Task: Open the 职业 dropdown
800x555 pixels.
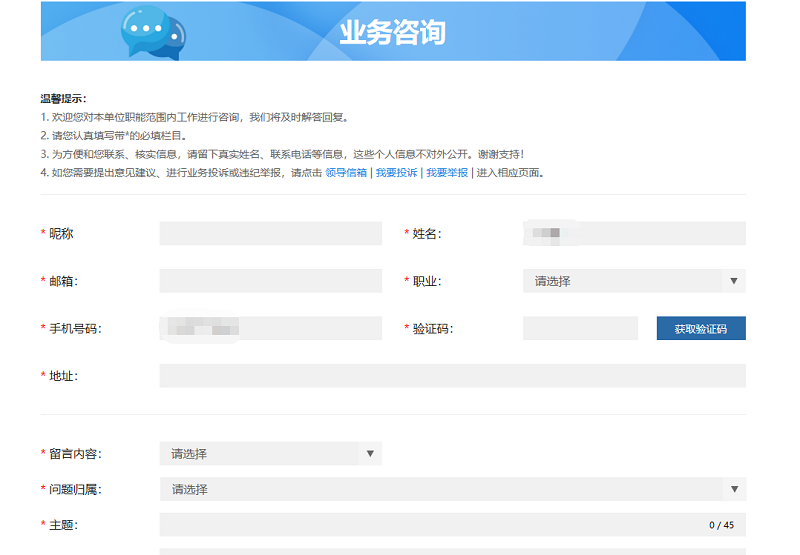Action: [634, 281]
